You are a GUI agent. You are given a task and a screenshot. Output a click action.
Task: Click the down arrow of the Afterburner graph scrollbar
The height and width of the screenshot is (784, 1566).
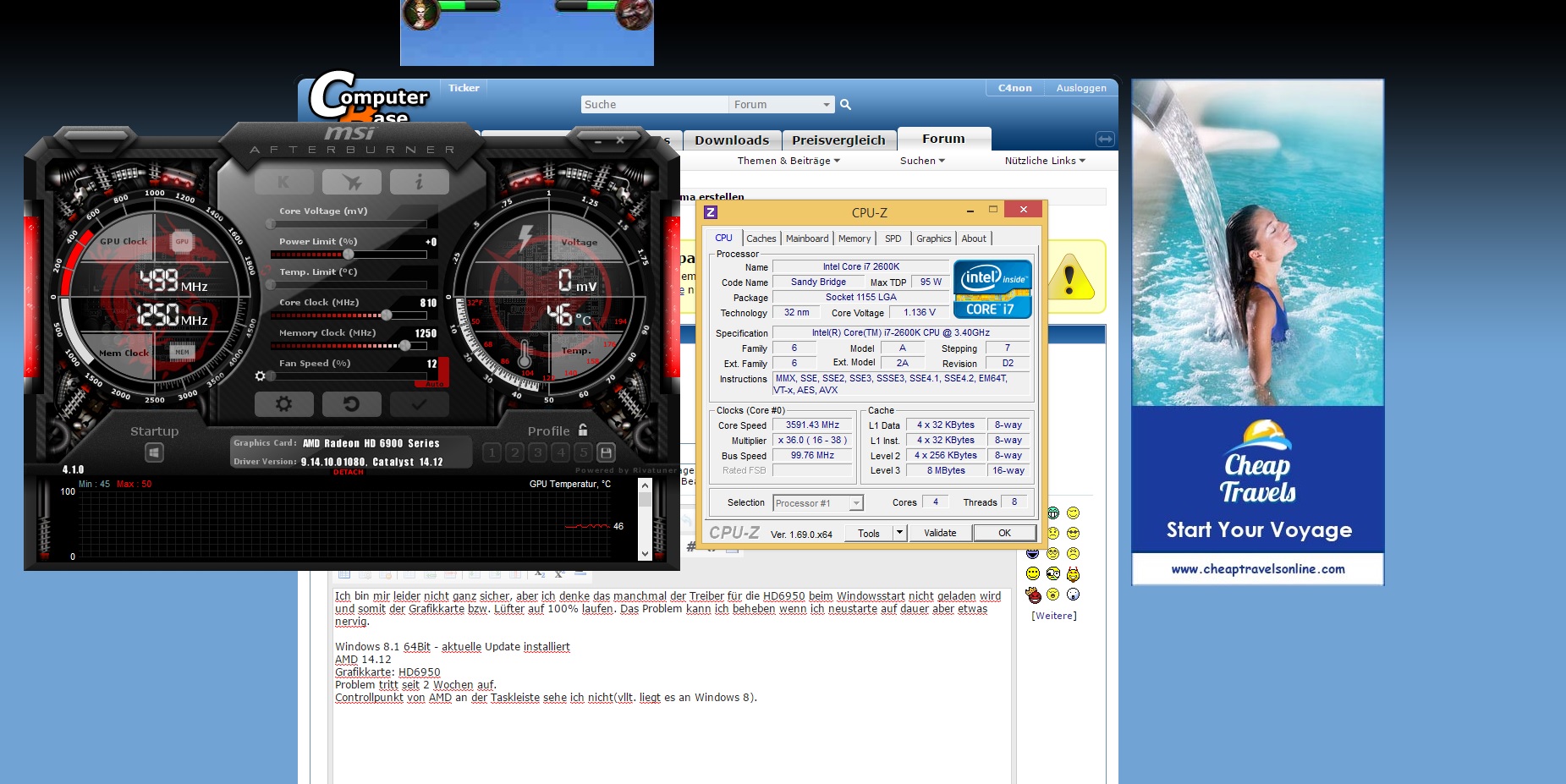(645, 554)
